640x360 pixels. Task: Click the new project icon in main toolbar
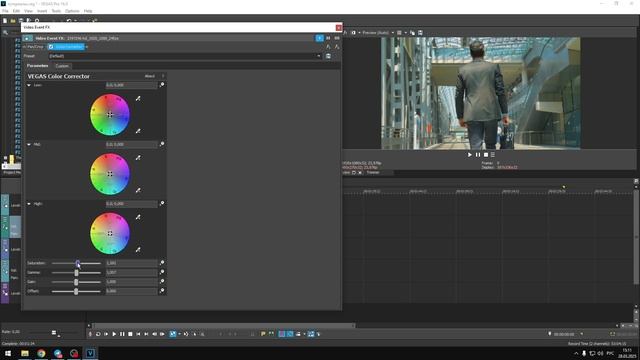click(5, 20)
